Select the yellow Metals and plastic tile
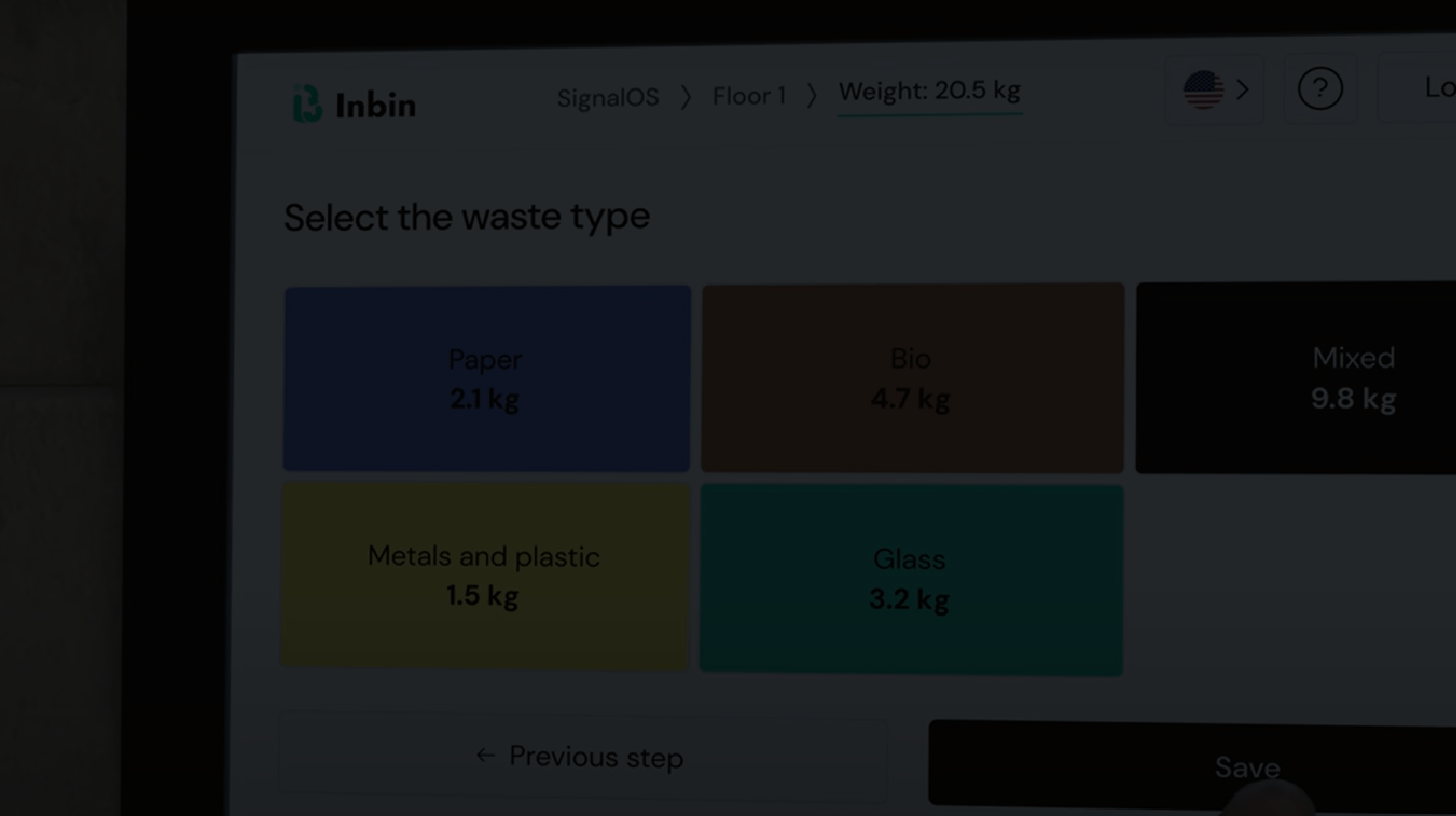Screen dimensions: 1456x816 click(484, 576)
